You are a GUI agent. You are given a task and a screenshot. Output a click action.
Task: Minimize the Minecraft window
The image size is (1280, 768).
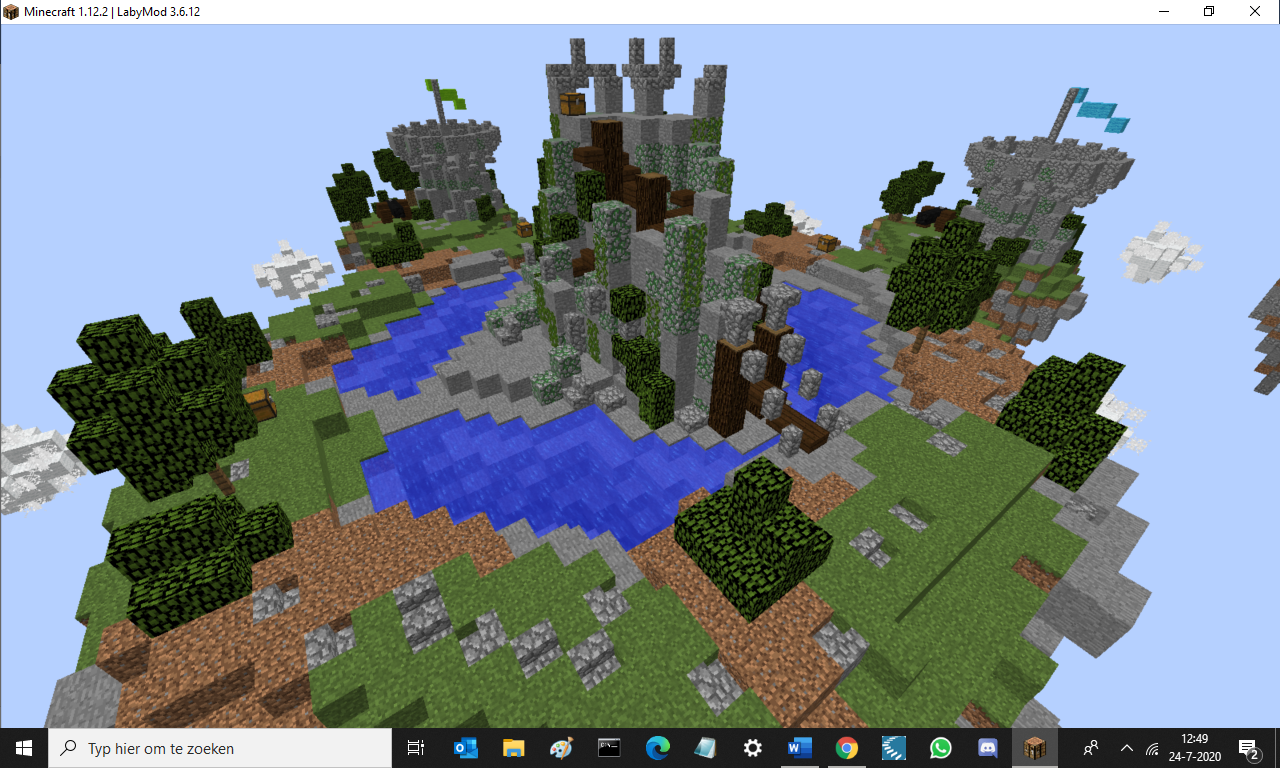click(x=1162, y=11)
